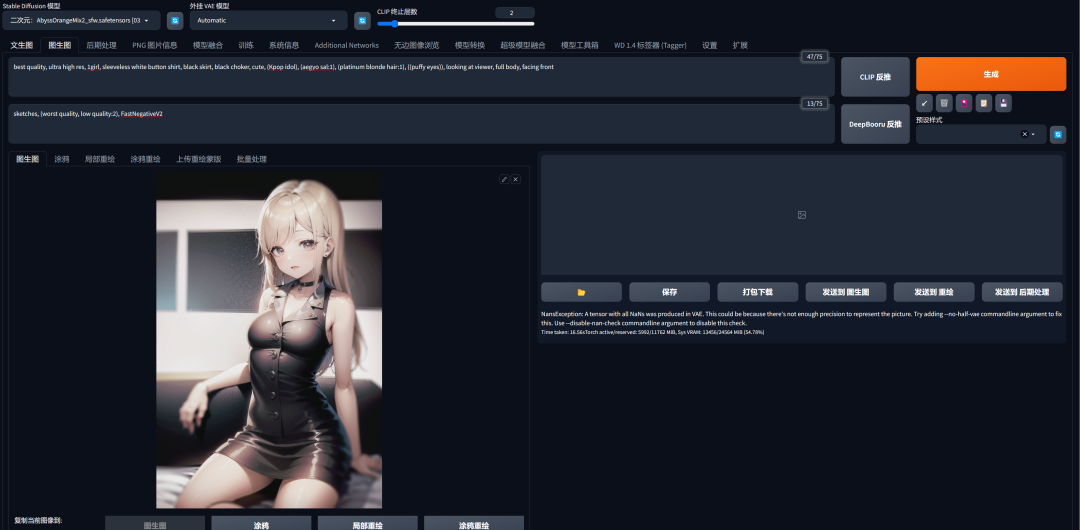Image resolution: width=1080 pixels, height=530 pixels.
Task: Open the output folder via folder icon
Action: 581,292
